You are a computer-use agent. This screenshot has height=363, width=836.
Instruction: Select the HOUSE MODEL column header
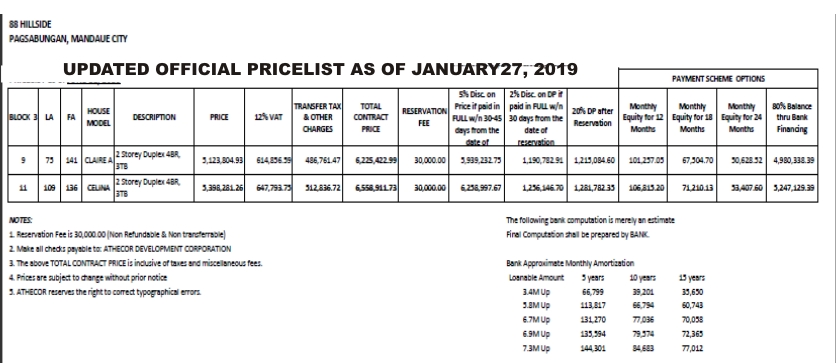[x=98, y=117]
